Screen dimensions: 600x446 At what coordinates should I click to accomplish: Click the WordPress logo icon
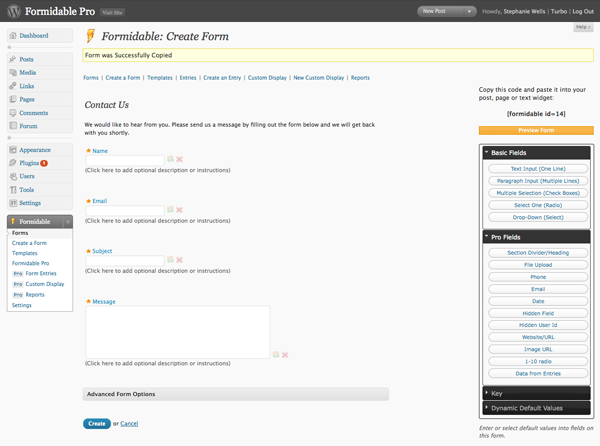pos(14,11)
